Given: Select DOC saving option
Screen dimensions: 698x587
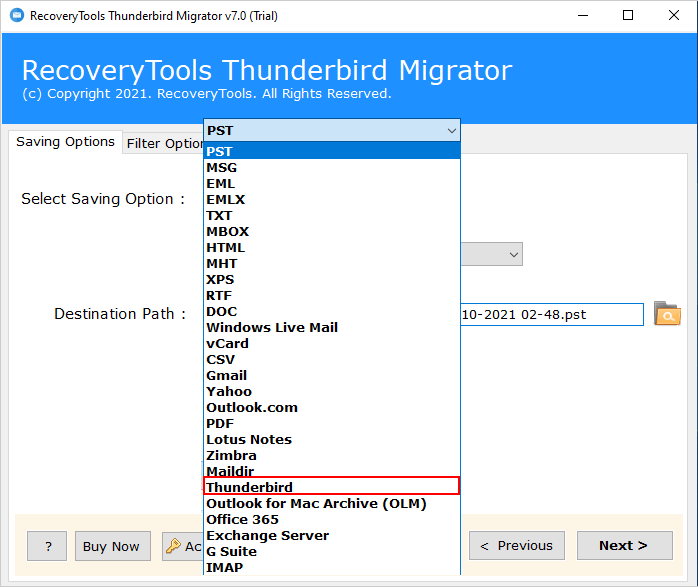Looking at the screenshot, I should pos(332,312).
